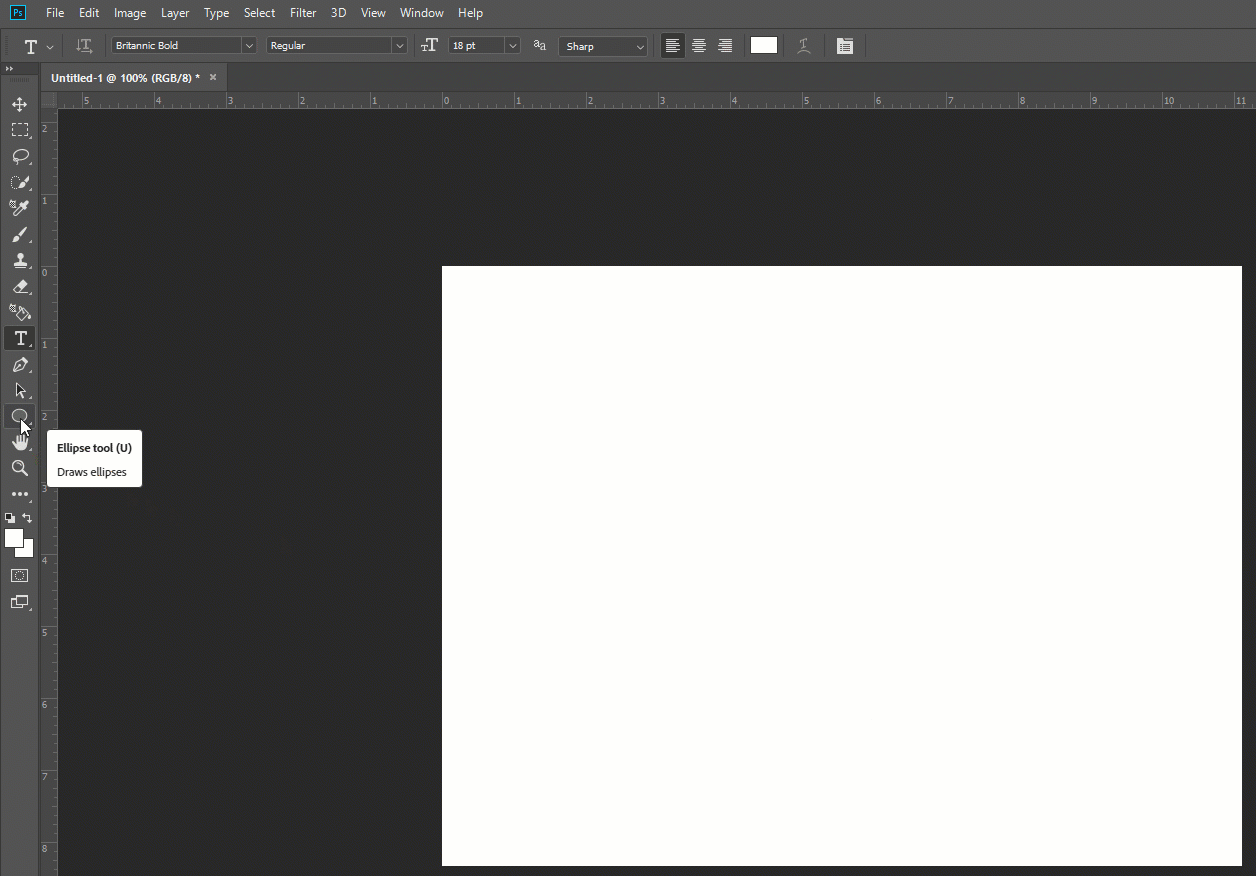Viewport: 1256px width, 876px height.
Task: Toggle the Character and Paragraph panels
Action: (845, 46)
